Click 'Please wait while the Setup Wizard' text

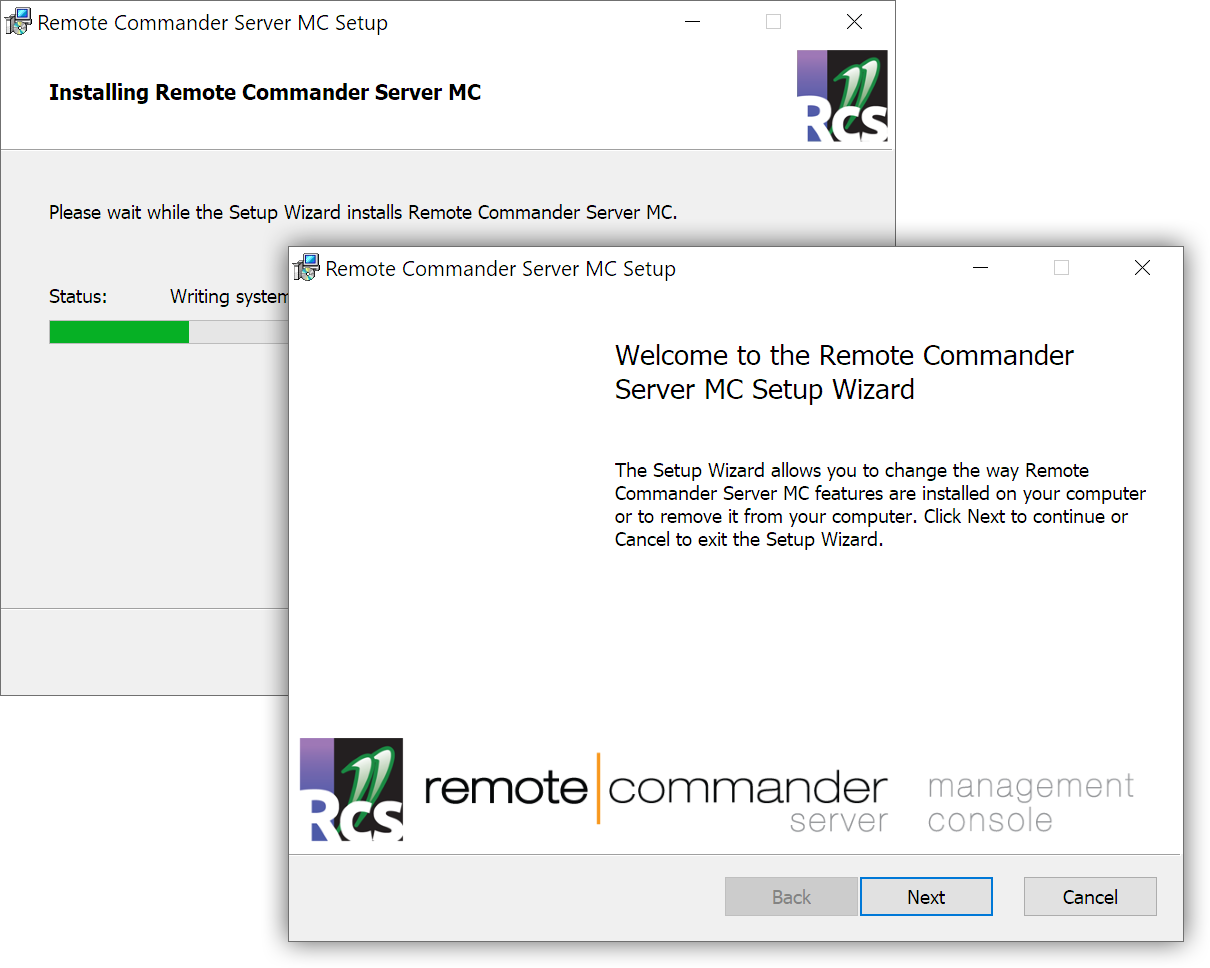pos(363,213)
